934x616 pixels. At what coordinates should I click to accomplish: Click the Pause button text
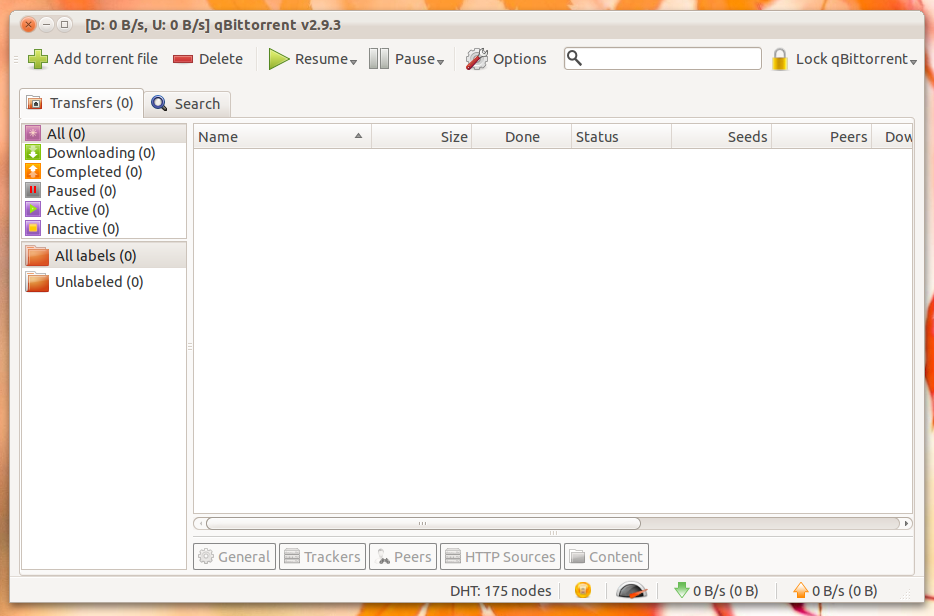[415, 59]
